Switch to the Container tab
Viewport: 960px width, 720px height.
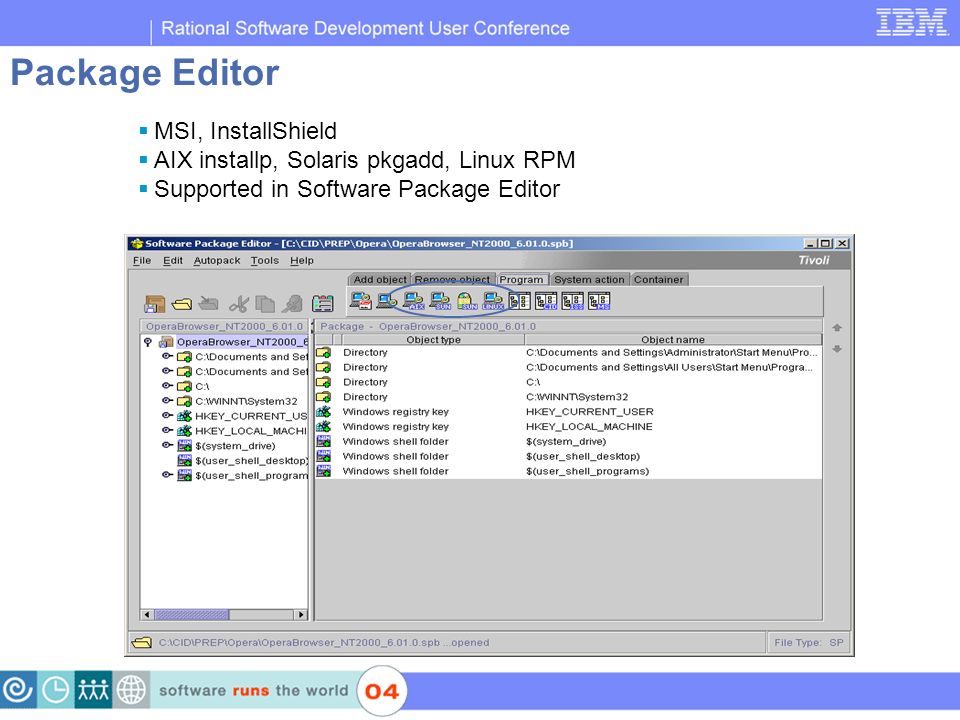click(x=658, y=279)
